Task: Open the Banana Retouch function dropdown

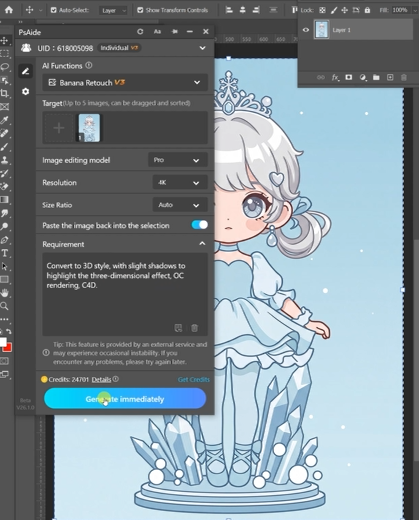Action: pyautogui.click(x=125, y=82)
